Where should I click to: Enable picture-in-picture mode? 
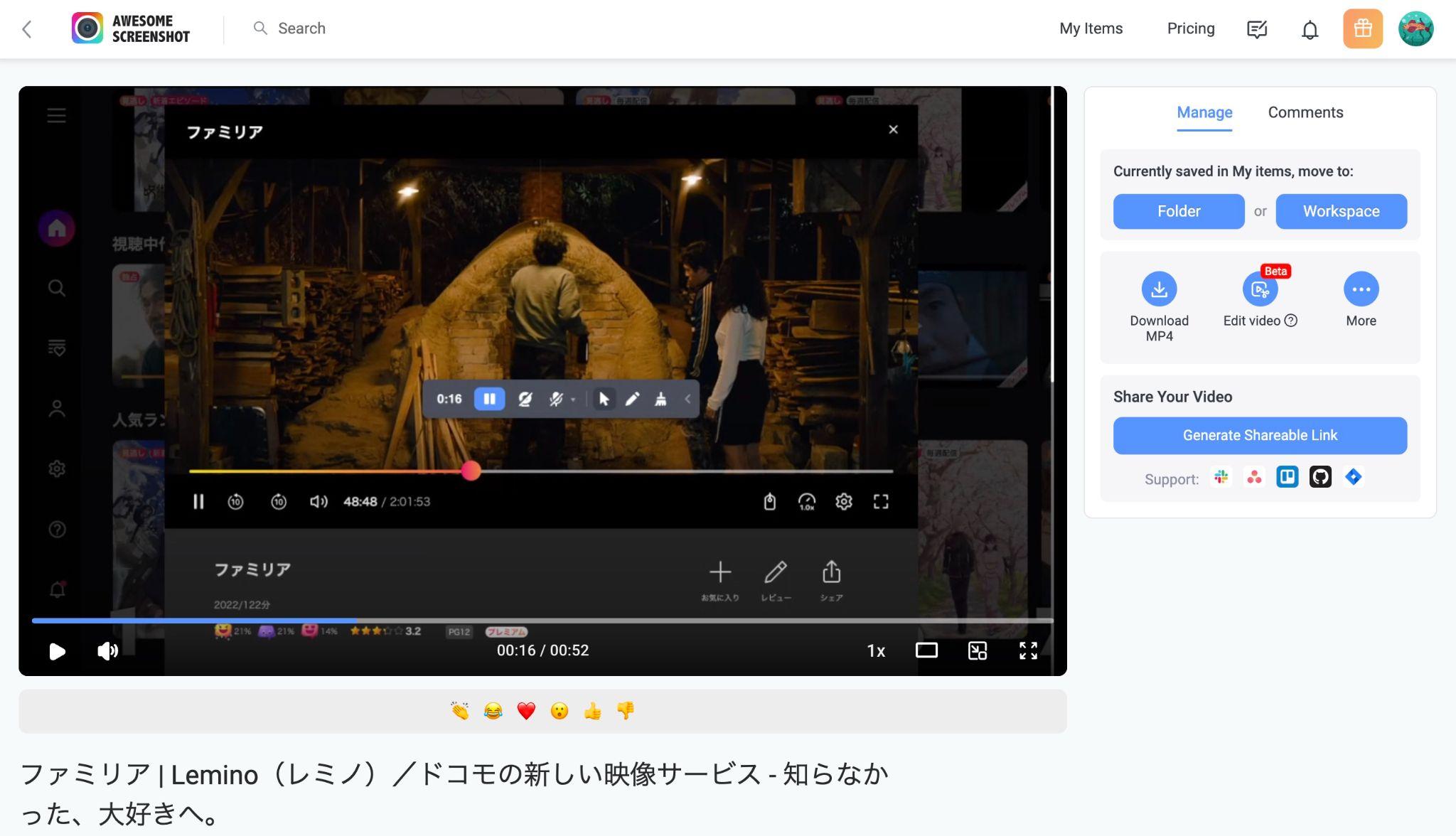[x=978, y=650]
